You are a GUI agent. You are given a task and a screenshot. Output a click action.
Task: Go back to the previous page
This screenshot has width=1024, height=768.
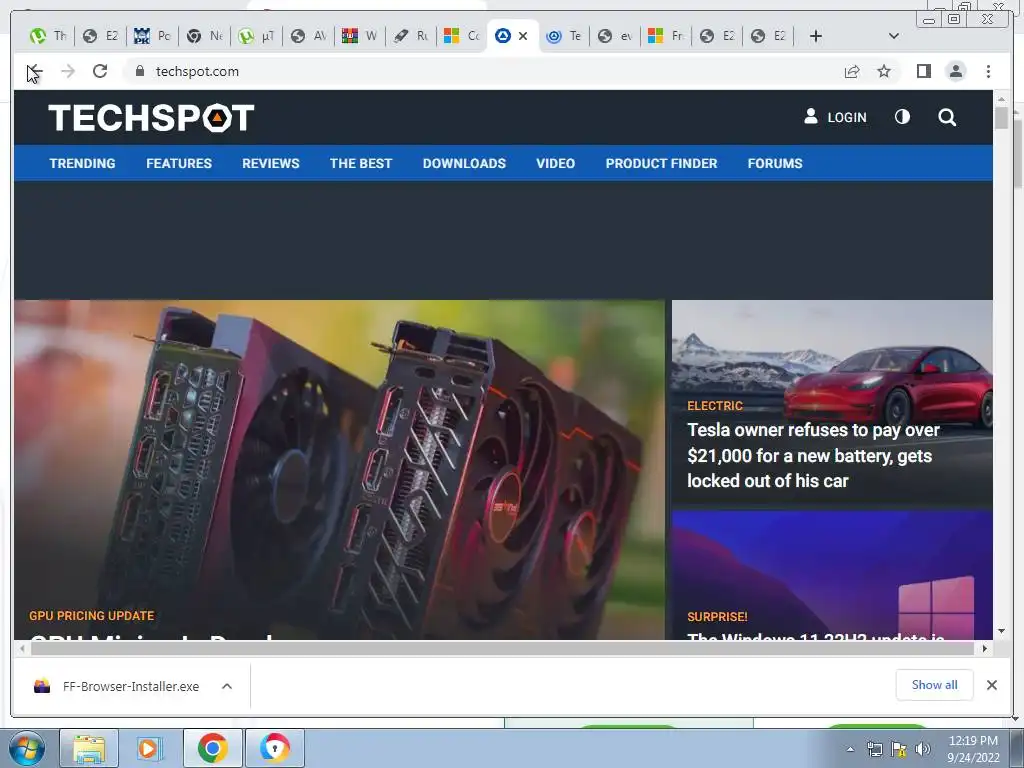(35, 71)
